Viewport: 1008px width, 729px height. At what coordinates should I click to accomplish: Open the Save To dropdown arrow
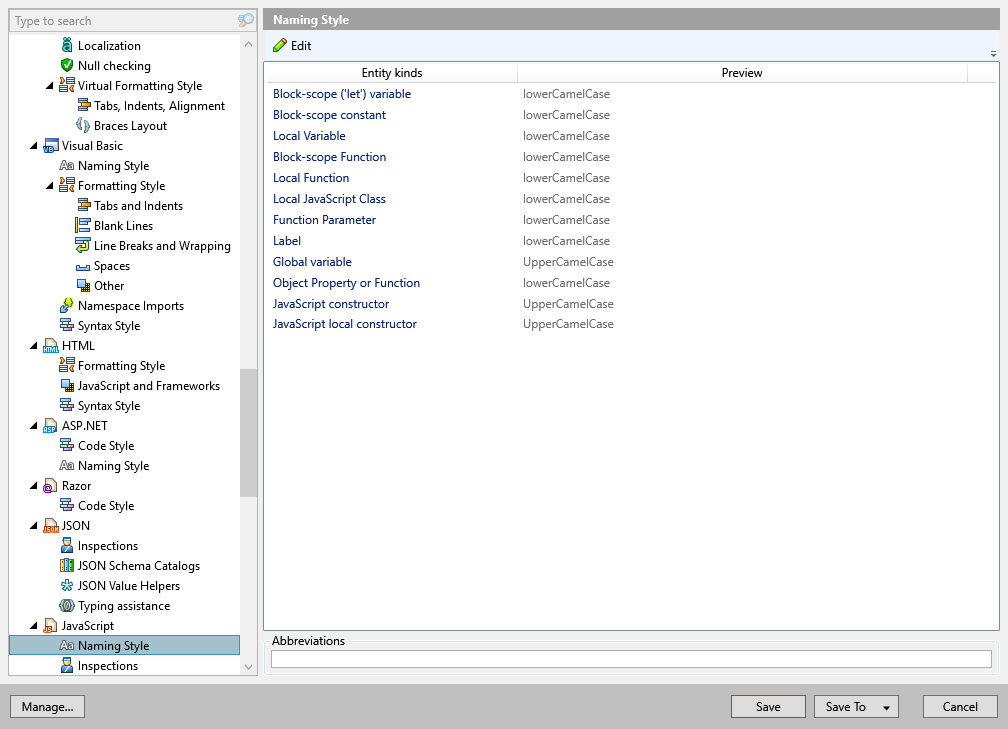885,707
